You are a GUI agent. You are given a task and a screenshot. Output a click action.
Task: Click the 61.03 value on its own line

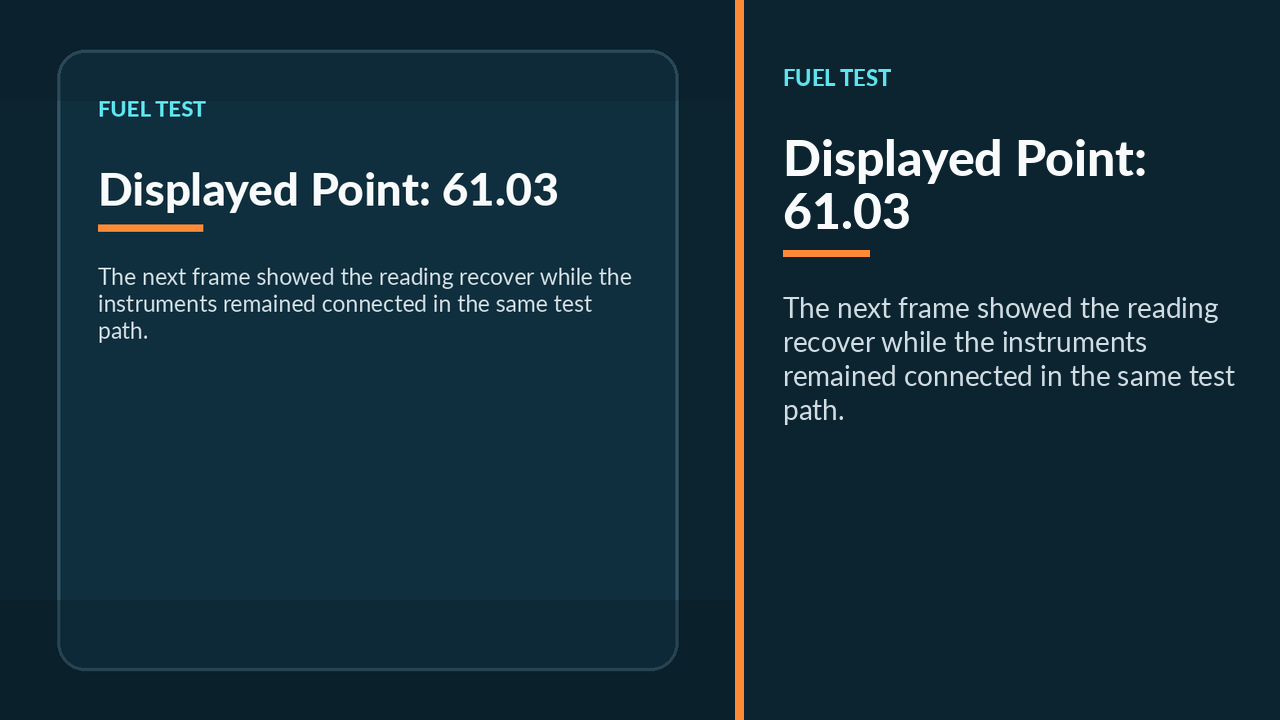(846, 212)
